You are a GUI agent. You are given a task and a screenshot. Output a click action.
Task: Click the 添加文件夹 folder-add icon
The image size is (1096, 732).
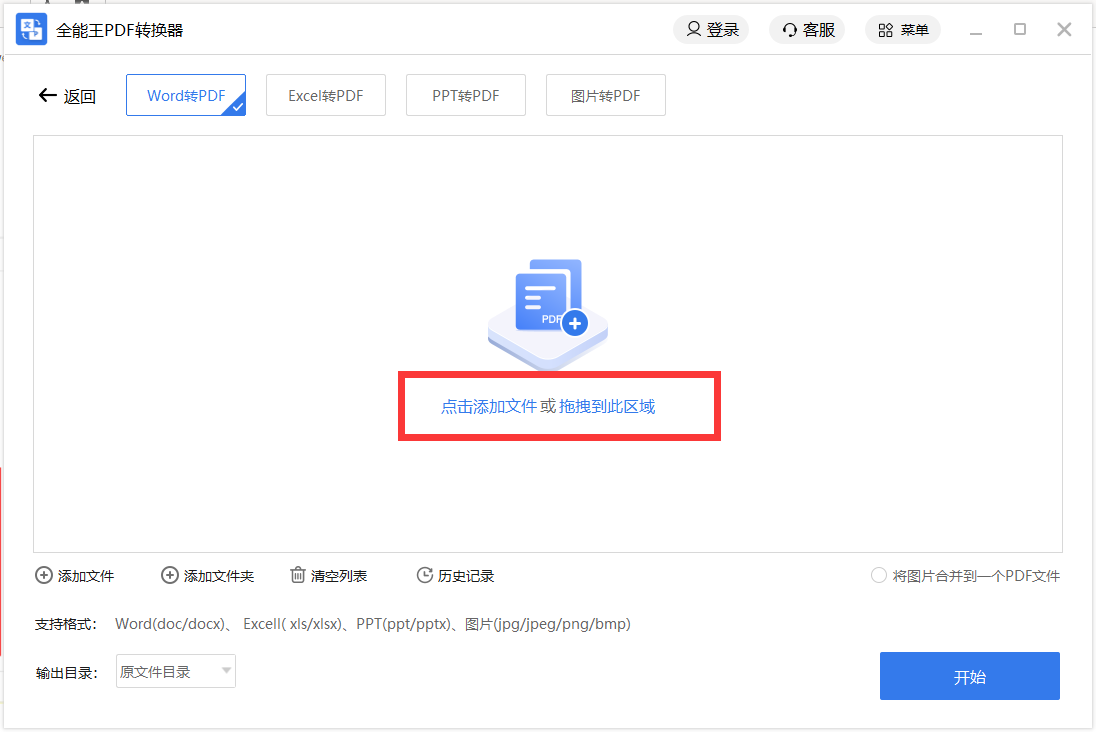pos(170,575)
